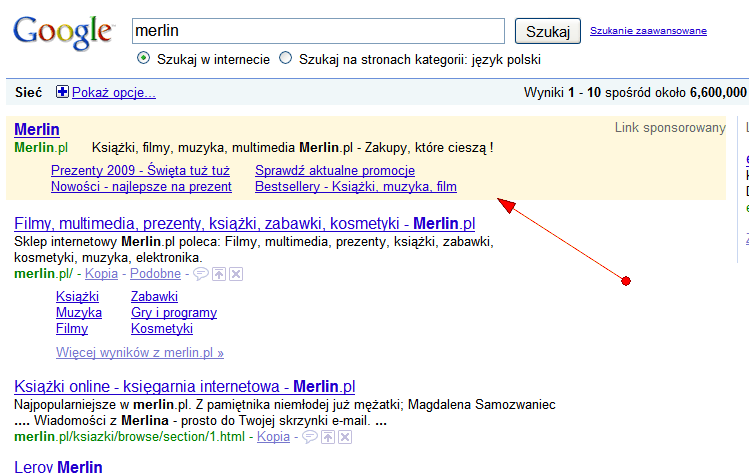Open 'Kopia' link of ksiazki/browse result

[273, 437]
